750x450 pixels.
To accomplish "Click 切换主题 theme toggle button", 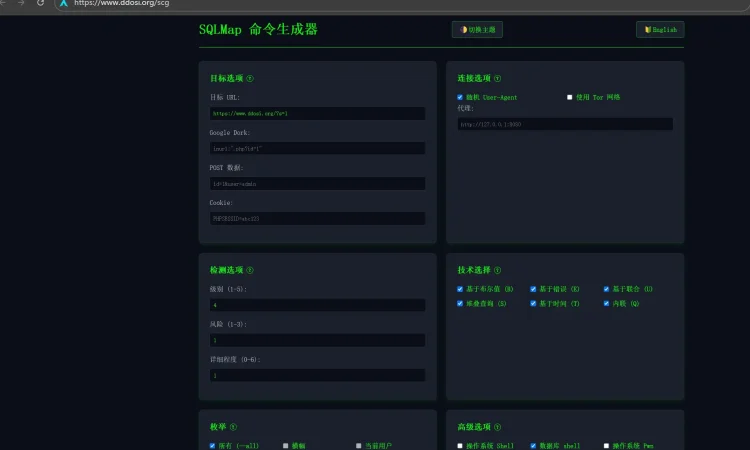I will pyautogui.click(x=477, y=30).
